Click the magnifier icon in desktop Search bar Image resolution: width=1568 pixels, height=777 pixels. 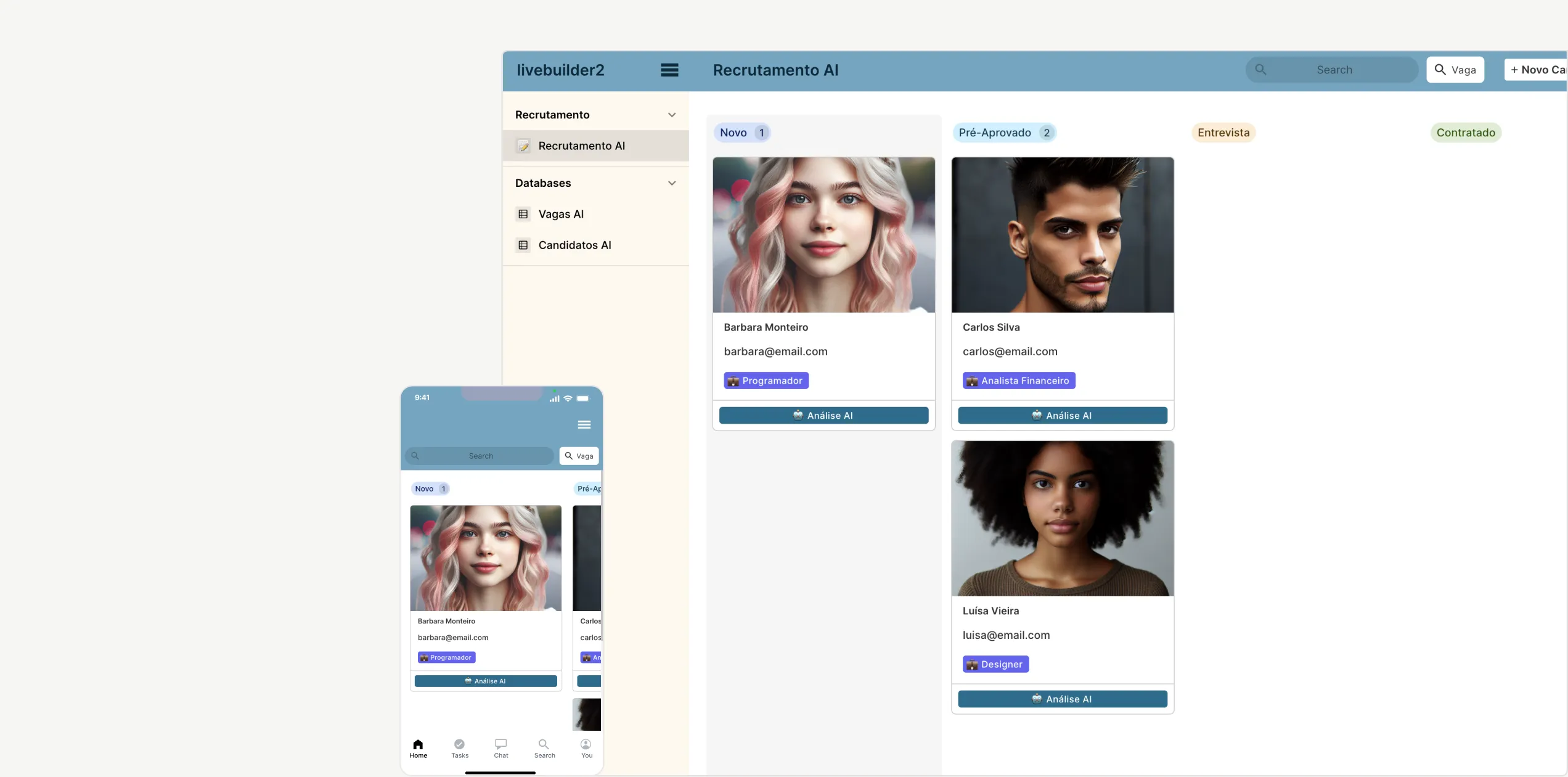pyautogui.click(x=1260, y=70)
